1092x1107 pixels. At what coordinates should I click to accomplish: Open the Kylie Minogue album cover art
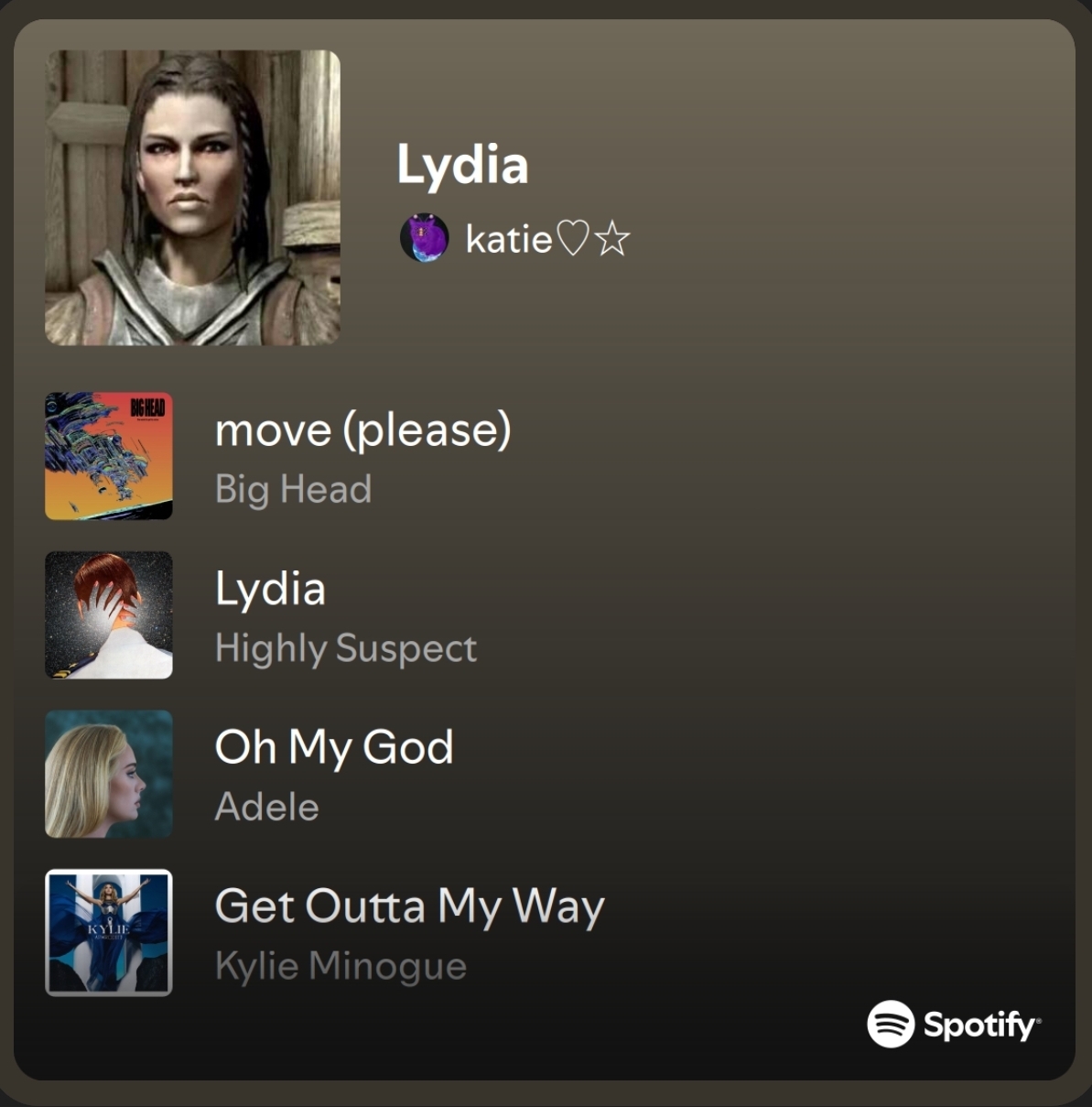(109, 932)
